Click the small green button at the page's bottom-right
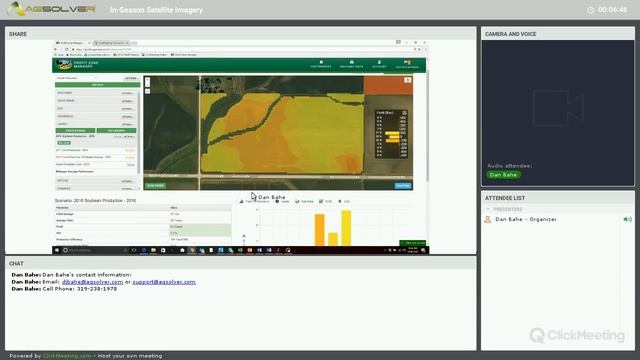Viewport: 640px width, 360px height. 413,243
